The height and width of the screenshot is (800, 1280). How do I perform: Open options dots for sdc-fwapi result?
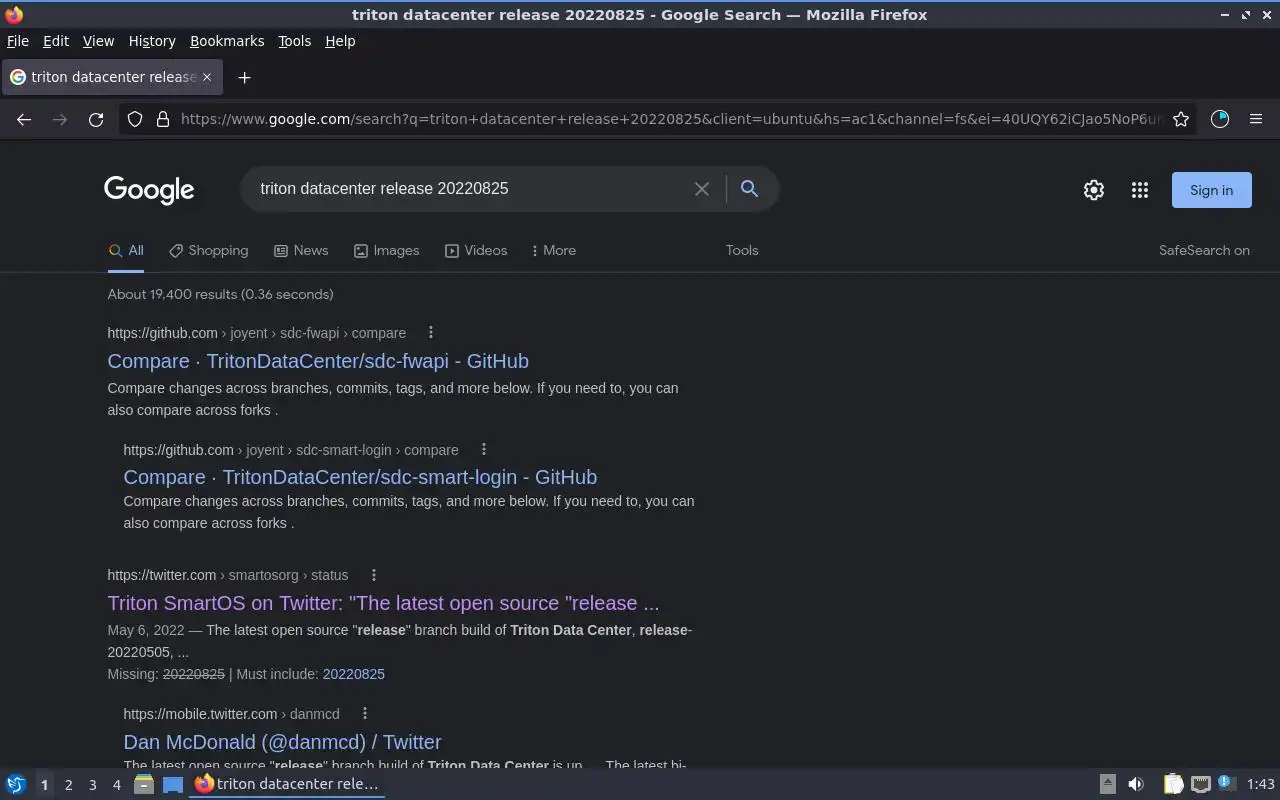point(431,333)
